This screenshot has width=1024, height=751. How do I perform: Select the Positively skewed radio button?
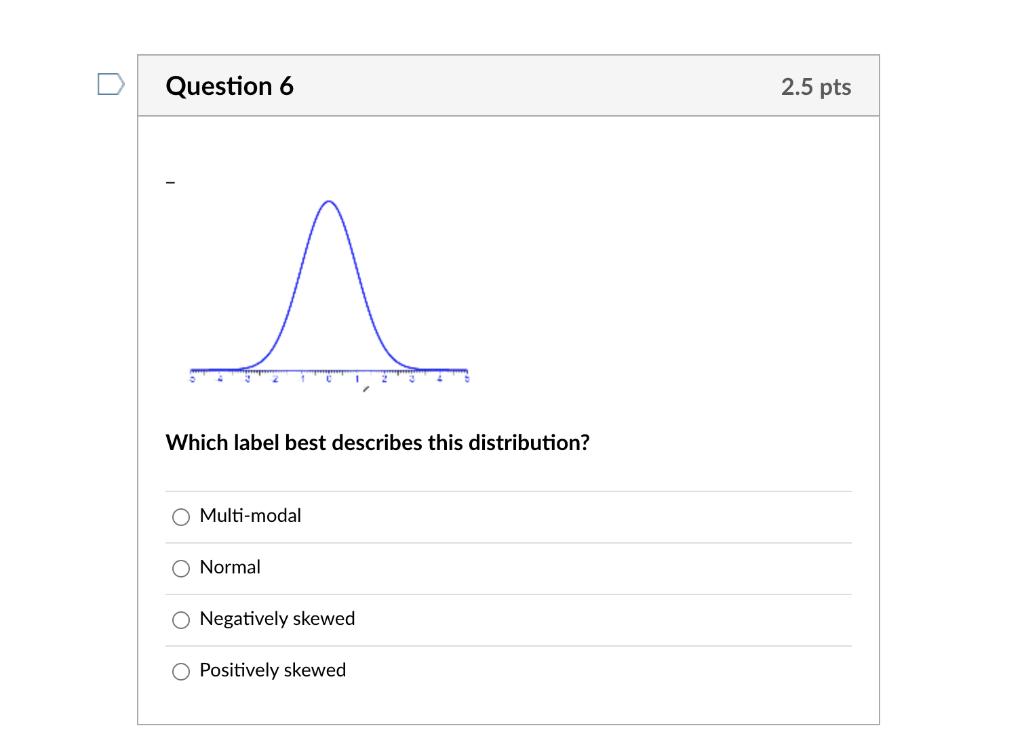click(180, 671)
